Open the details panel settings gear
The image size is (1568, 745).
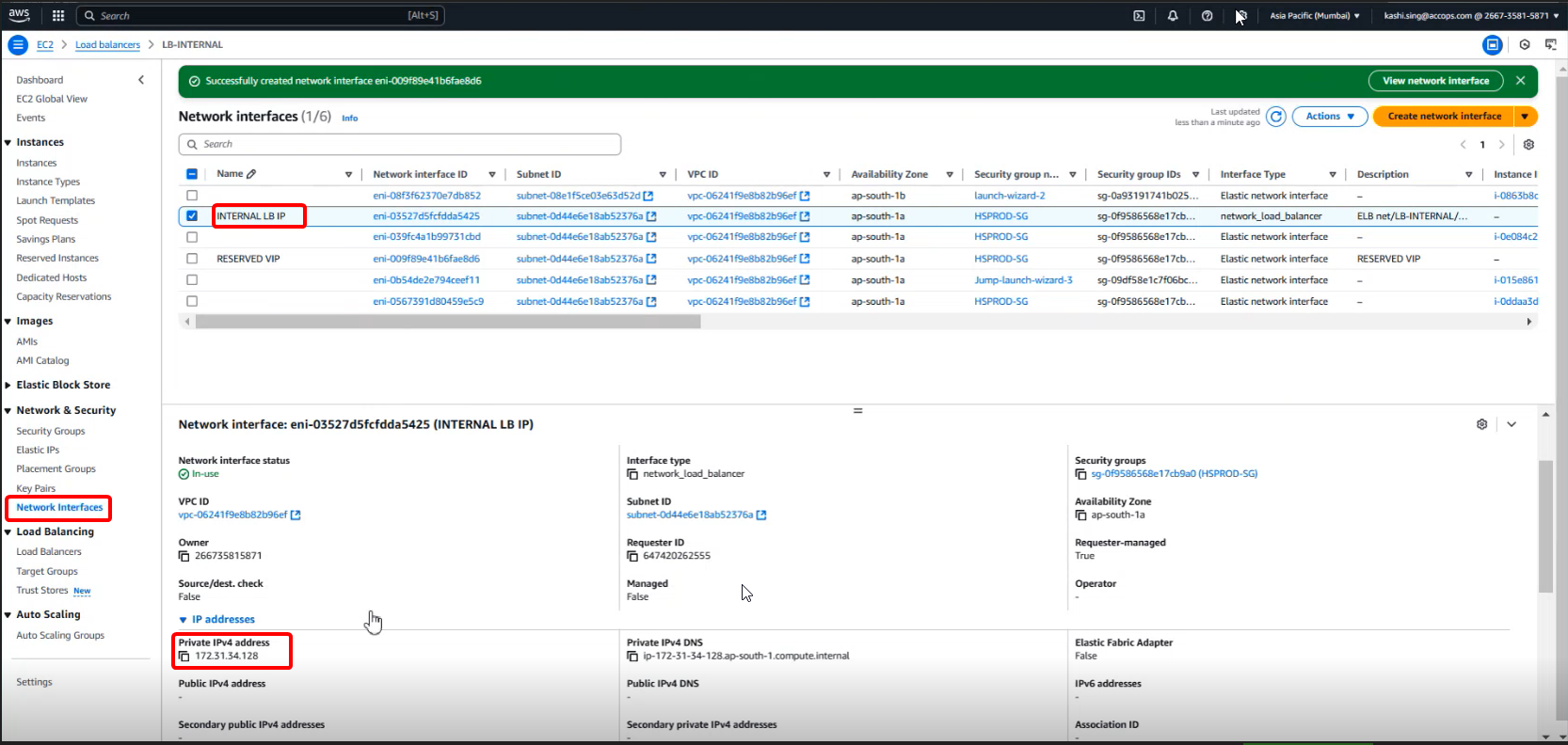pyautogui.click(x=1482, y=424)
